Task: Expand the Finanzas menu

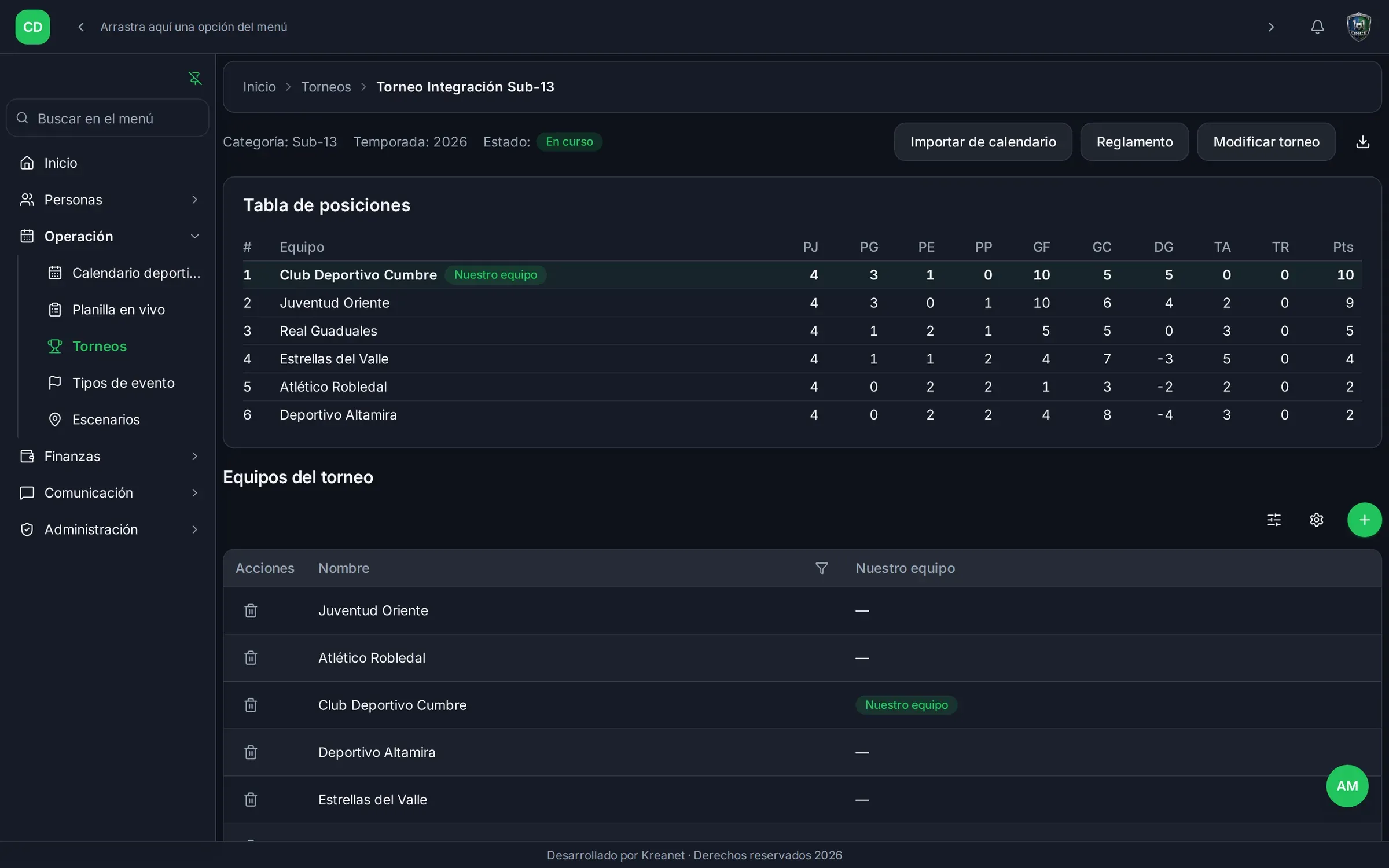Action: coord(108,456)
